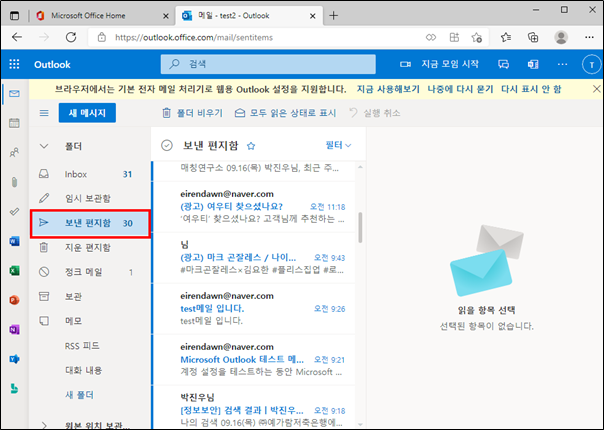Launch PowerPoint from the left rail
Viewport: 604px width, 430px height.
pyautogui.click(x=14, y=300)
